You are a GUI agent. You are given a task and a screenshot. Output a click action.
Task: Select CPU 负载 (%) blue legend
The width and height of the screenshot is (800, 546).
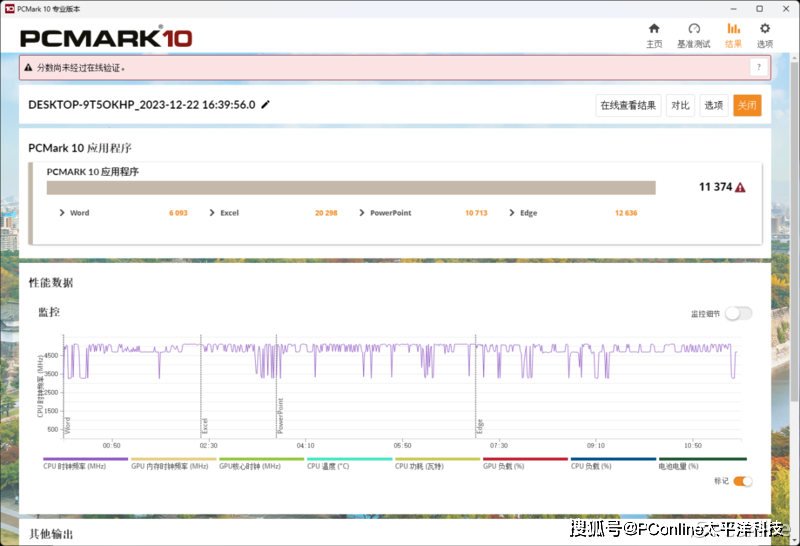(613, 463)
